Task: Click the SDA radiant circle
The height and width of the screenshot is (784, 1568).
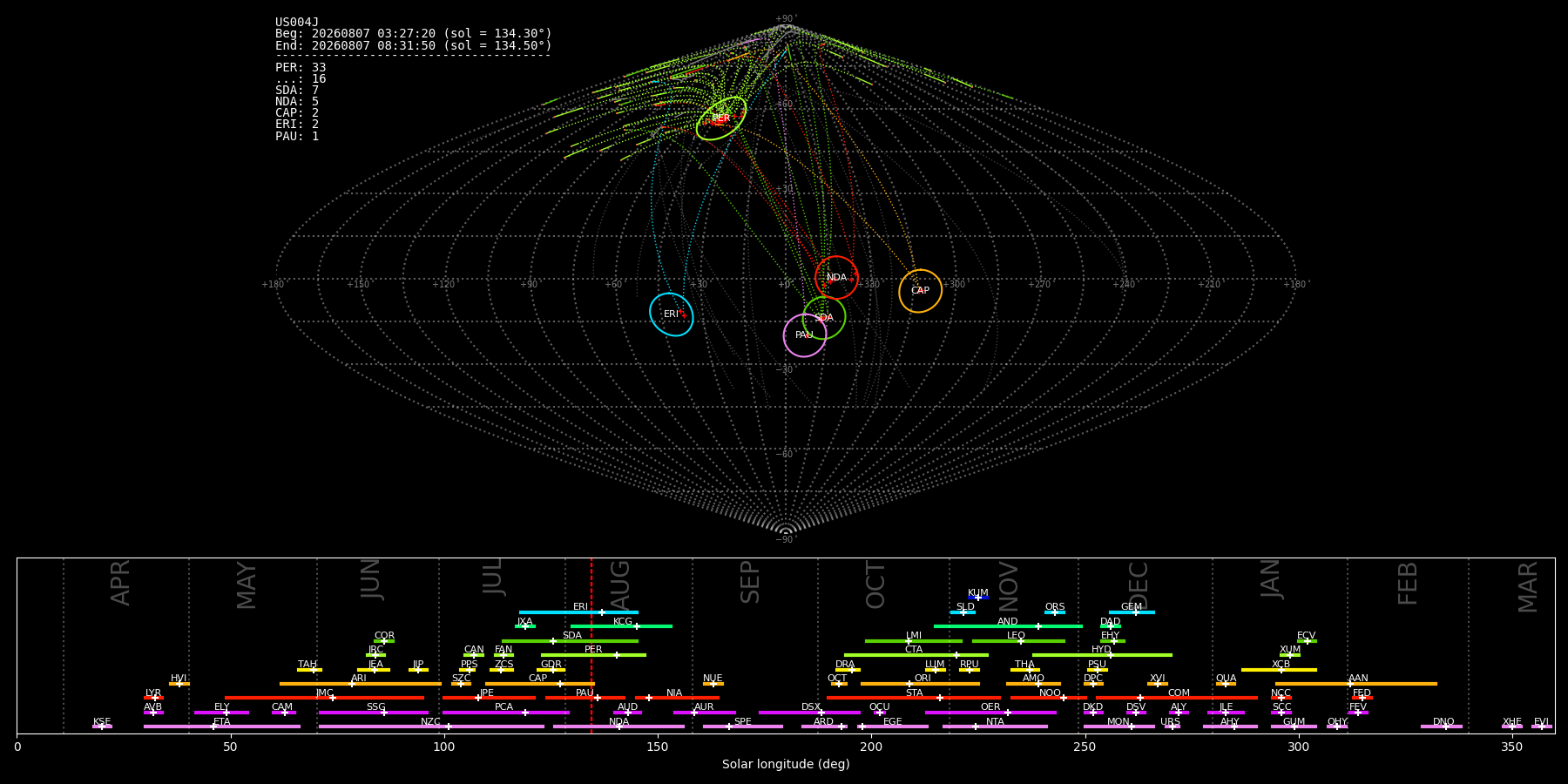Action: tap(823, 318)
